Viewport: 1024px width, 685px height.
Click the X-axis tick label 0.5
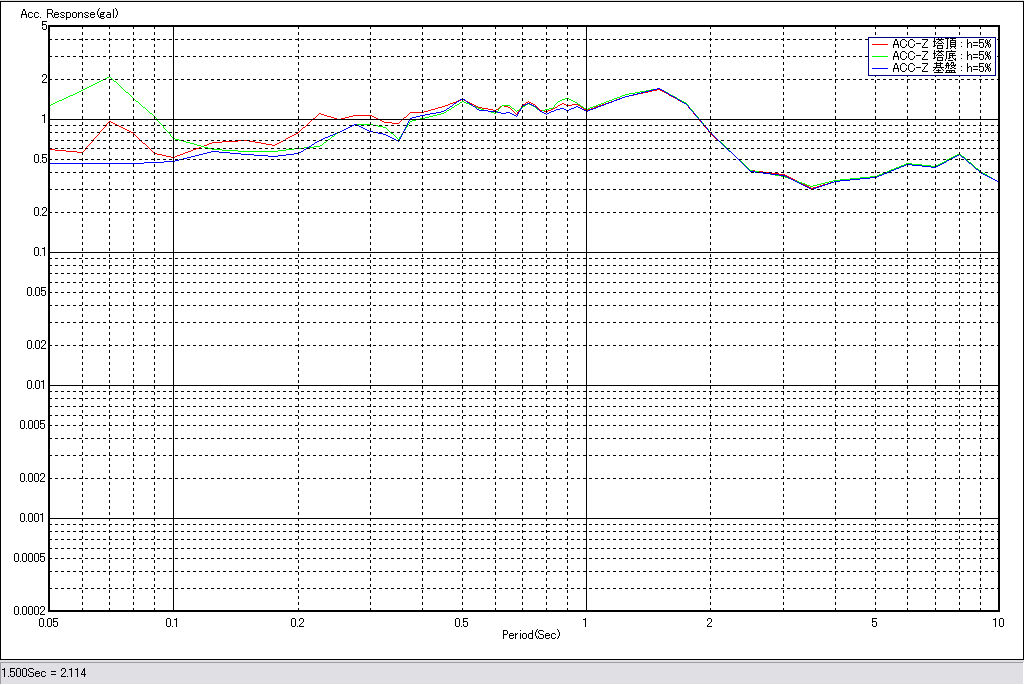pos(461,623)
